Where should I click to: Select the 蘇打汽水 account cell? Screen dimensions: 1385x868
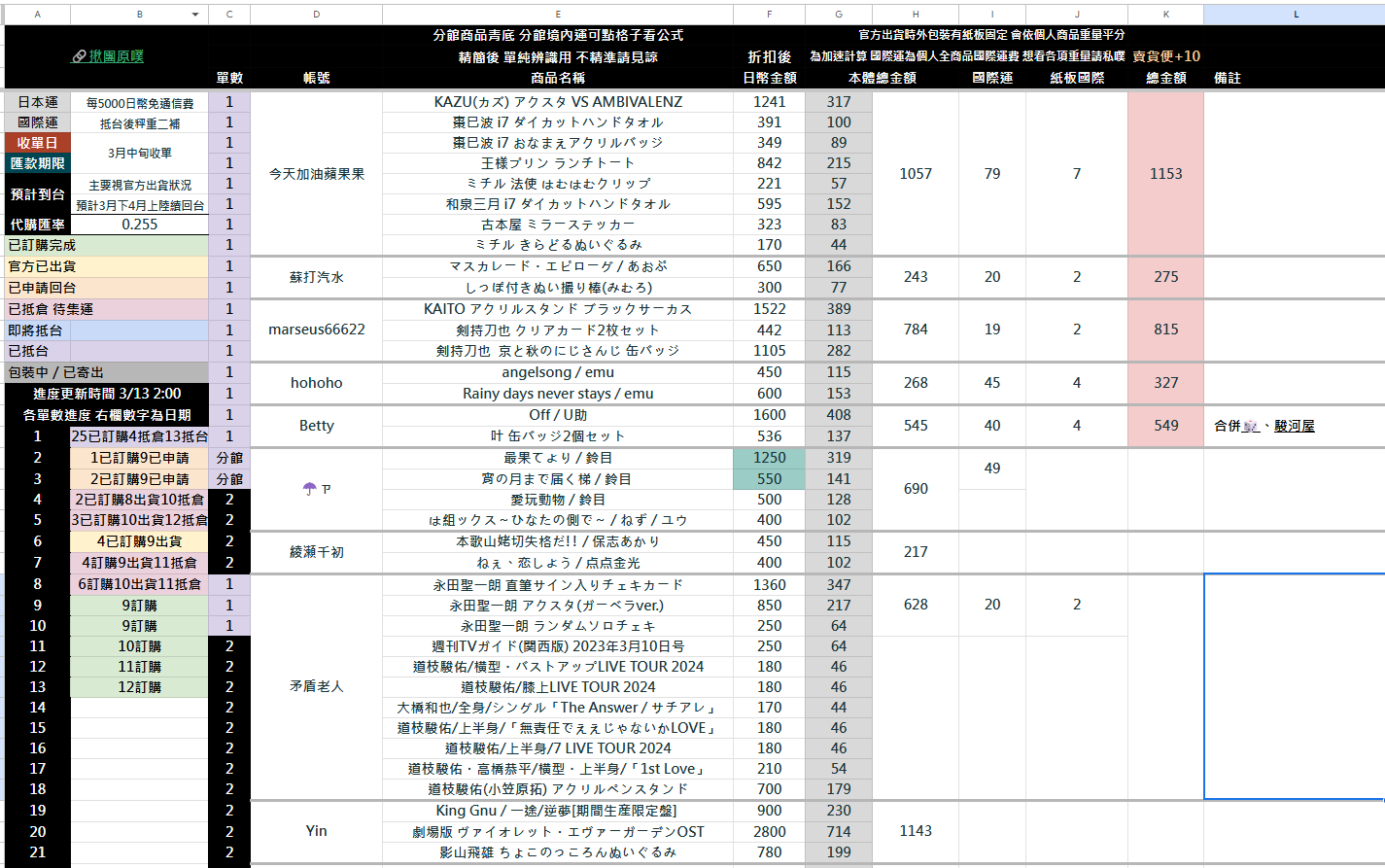click(x=316, y=277)
